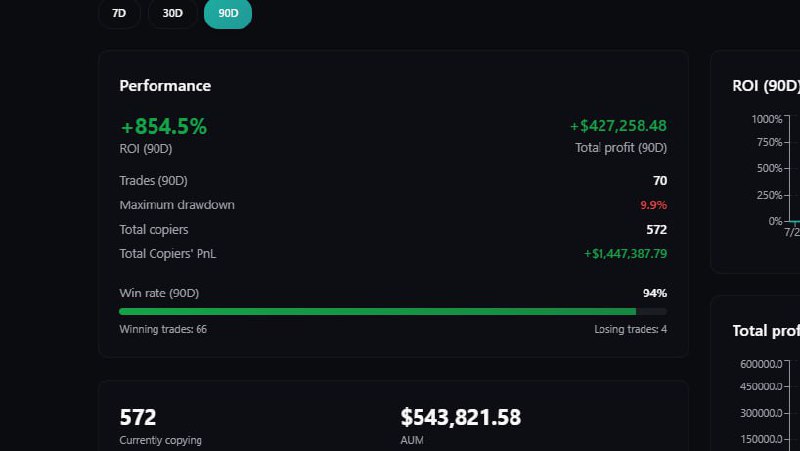Click the Winning trades: 66 label
The width and height of the screenshot is (800, 451).
pyautogui.click(x=163, y=330)
